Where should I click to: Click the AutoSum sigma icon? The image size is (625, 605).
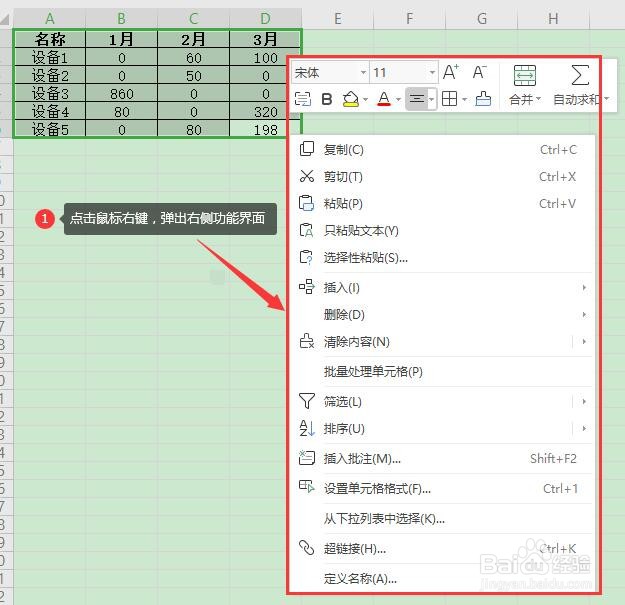580,75
